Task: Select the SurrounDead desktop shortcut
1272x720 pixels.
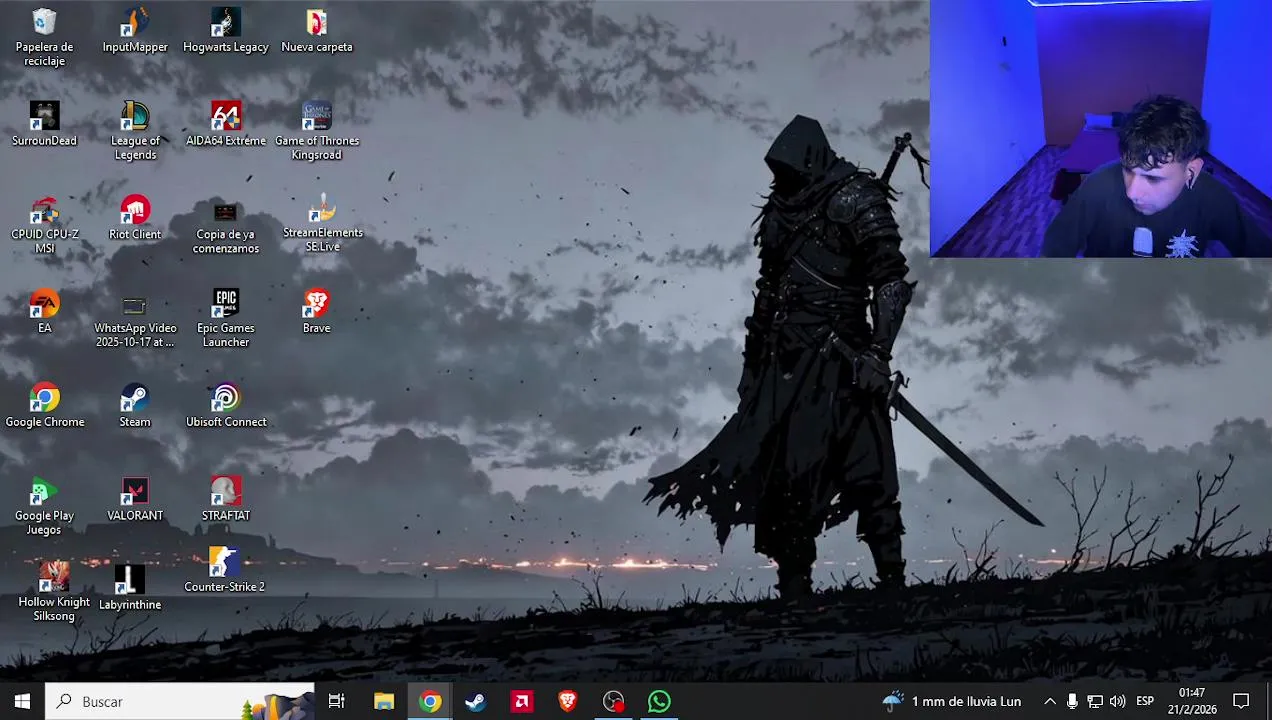Action: 44,124
